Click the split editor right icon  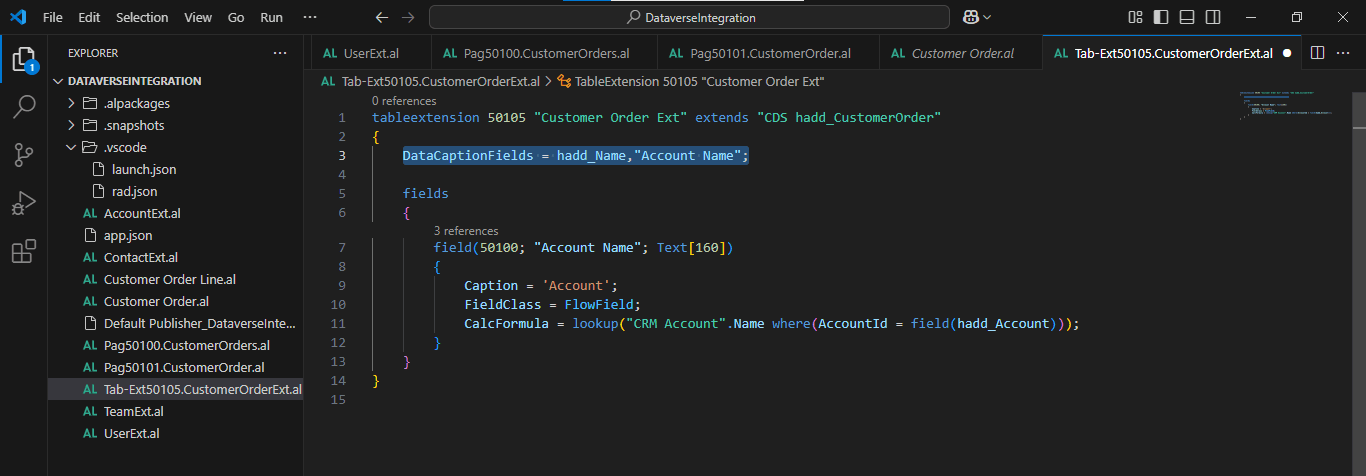click(x=1317, y=53)
